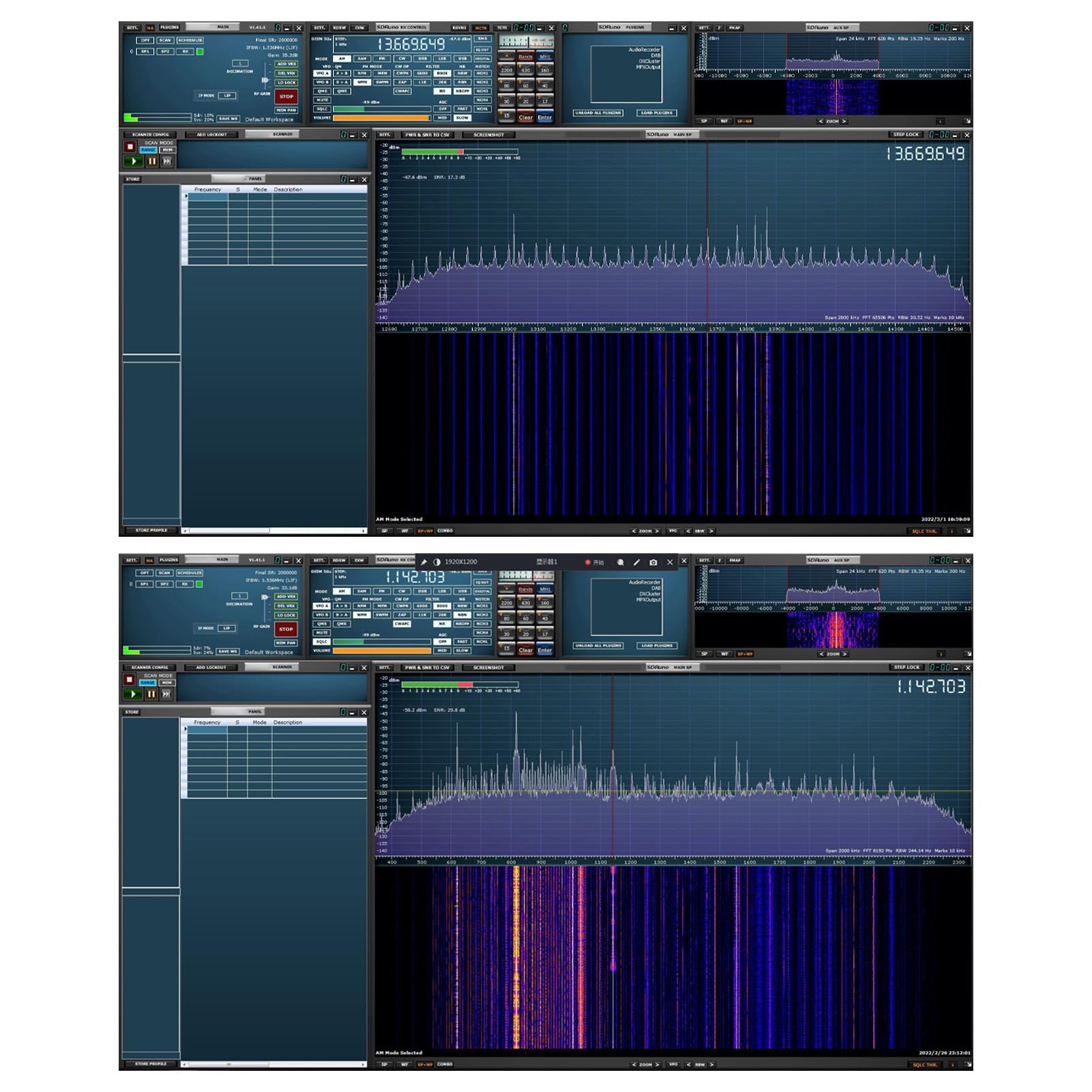Screen dimensions: 1092x1092
Task: Click ADD LOCKOUT in upper scanner panel
Action: tap(211, 134)
